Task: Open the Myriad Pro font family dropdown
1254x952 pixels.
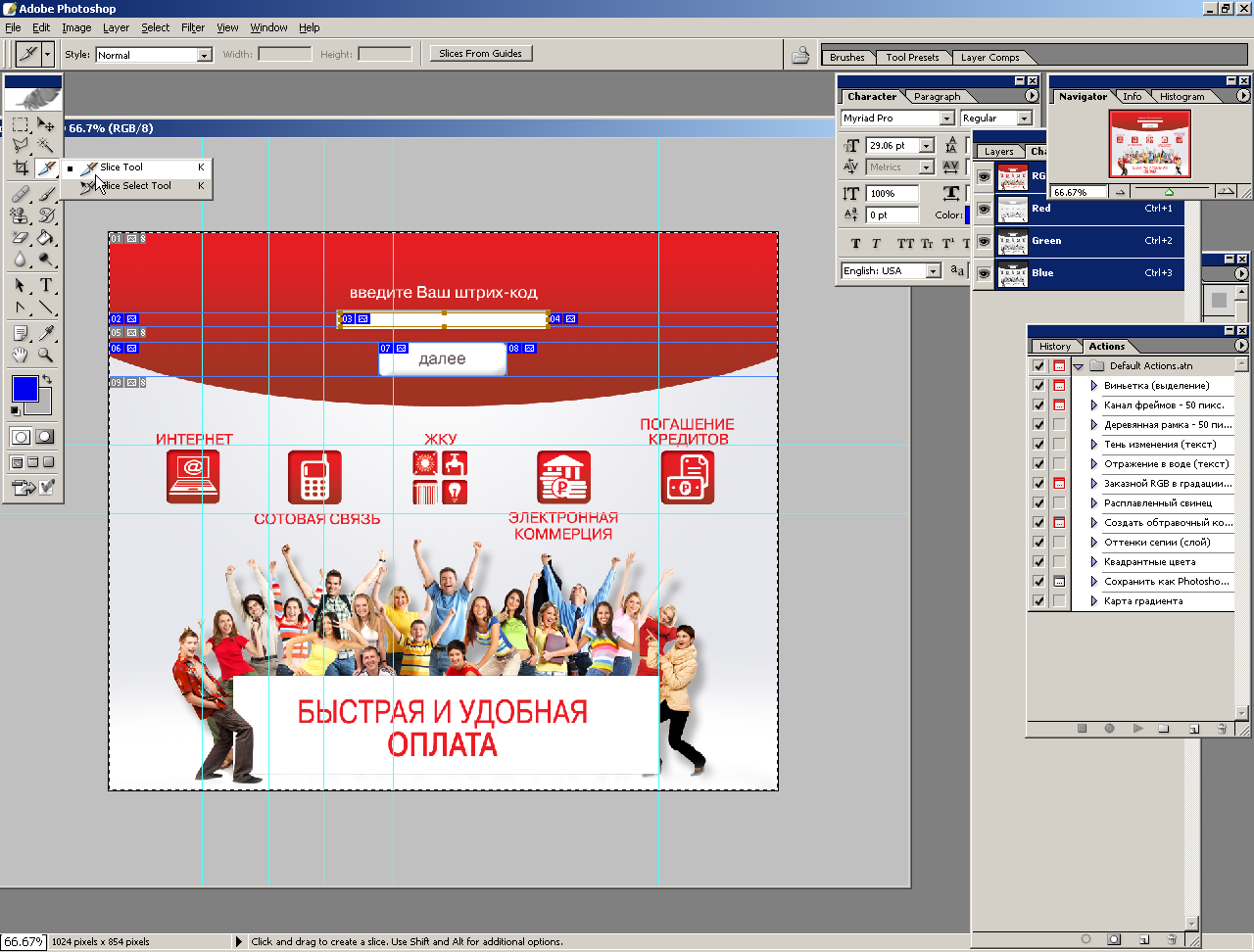Action: 946,119
